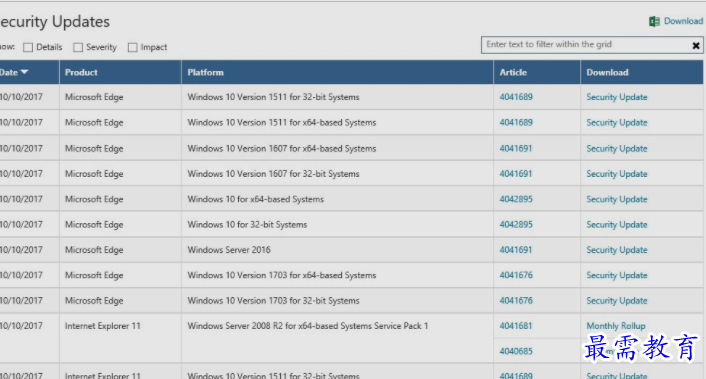Click 'Internet Explorer 11' in Server 2008 R2 row
The height and width of the screenshot is (379, 706).
pyautogui.click(x=103, y=326)
